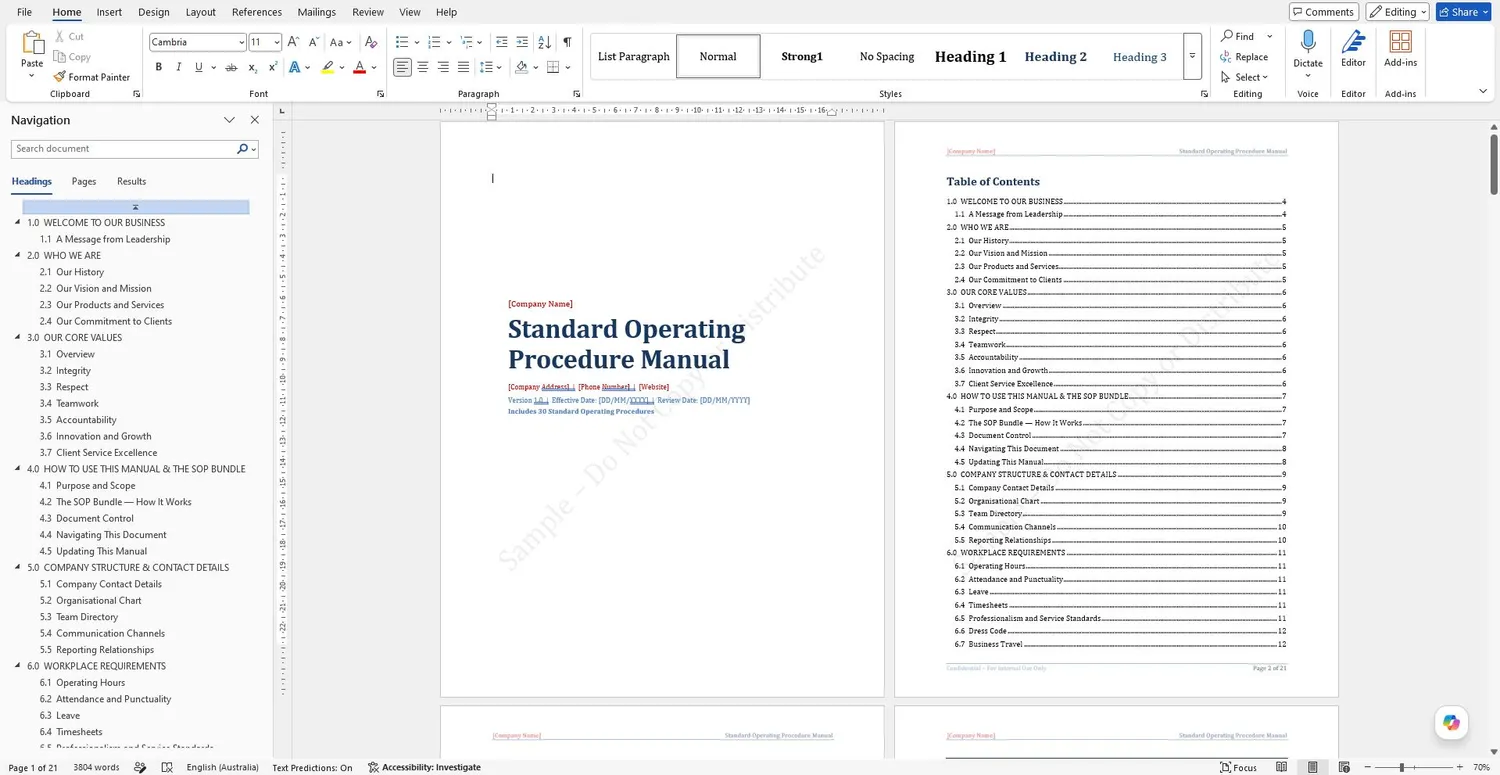
Task: Open the File menu
Action: [24, 12]
